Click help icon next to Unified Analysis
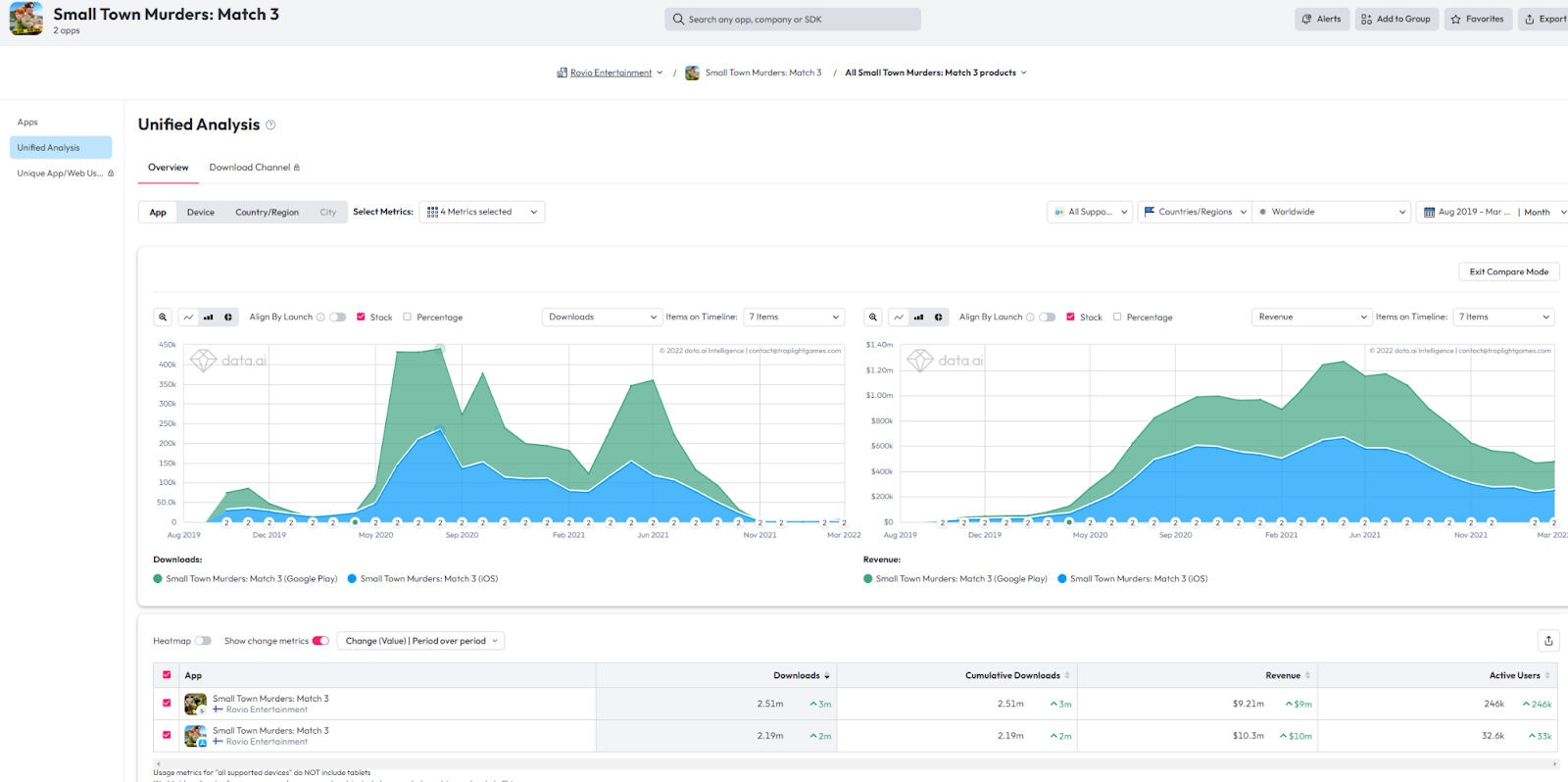This screenshot has height=782, width=1568. [x=270, y=125]
